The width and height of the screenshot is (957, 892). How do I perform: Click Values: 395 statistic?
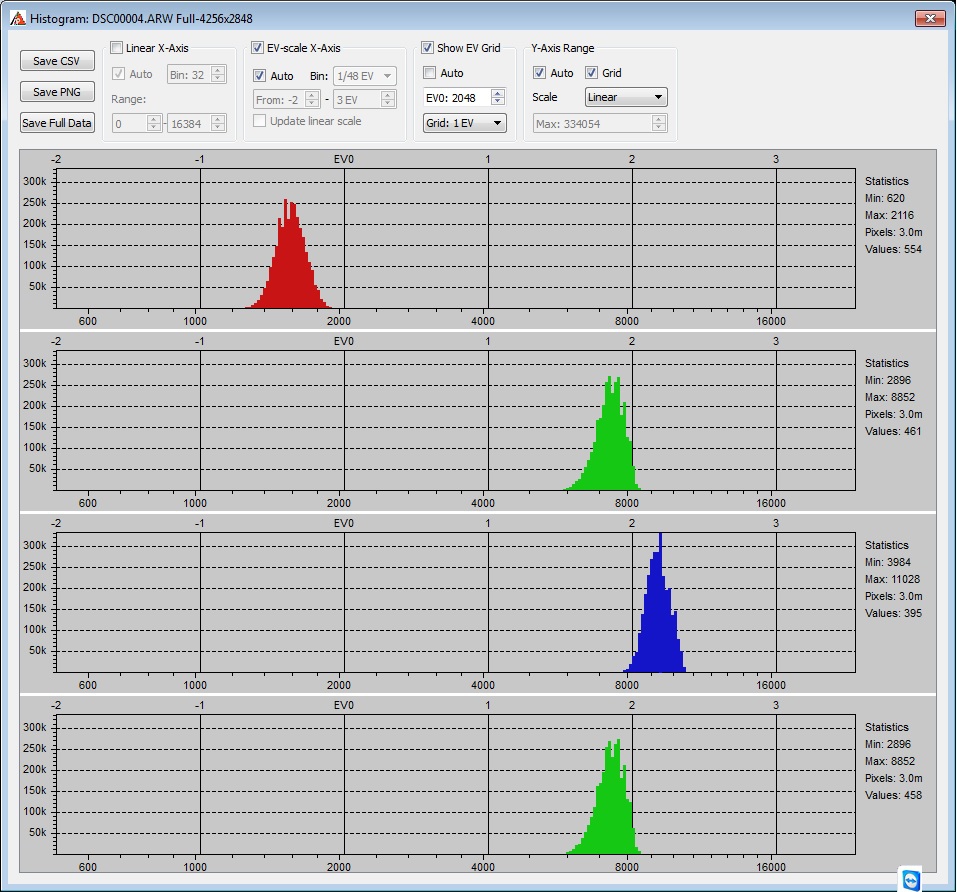tap(893, 613)
